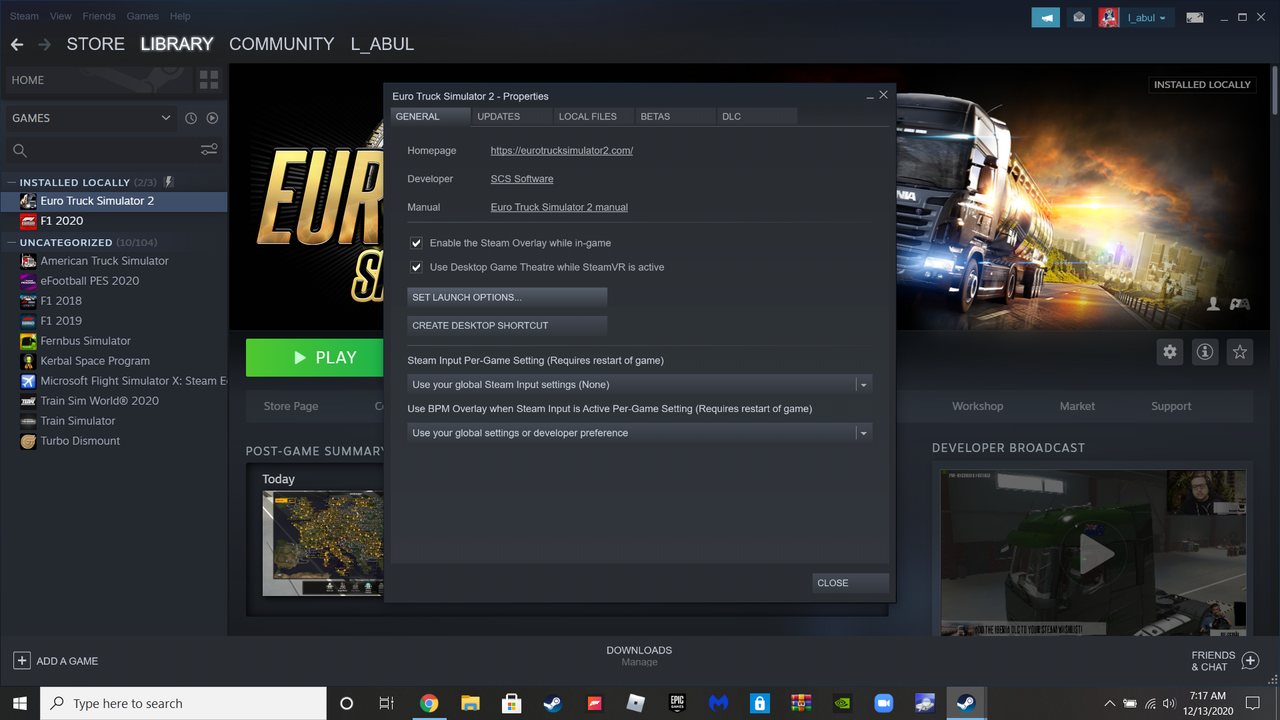Click the green Play button
The height and width of the screenshot is (720, 1280).
314,357
